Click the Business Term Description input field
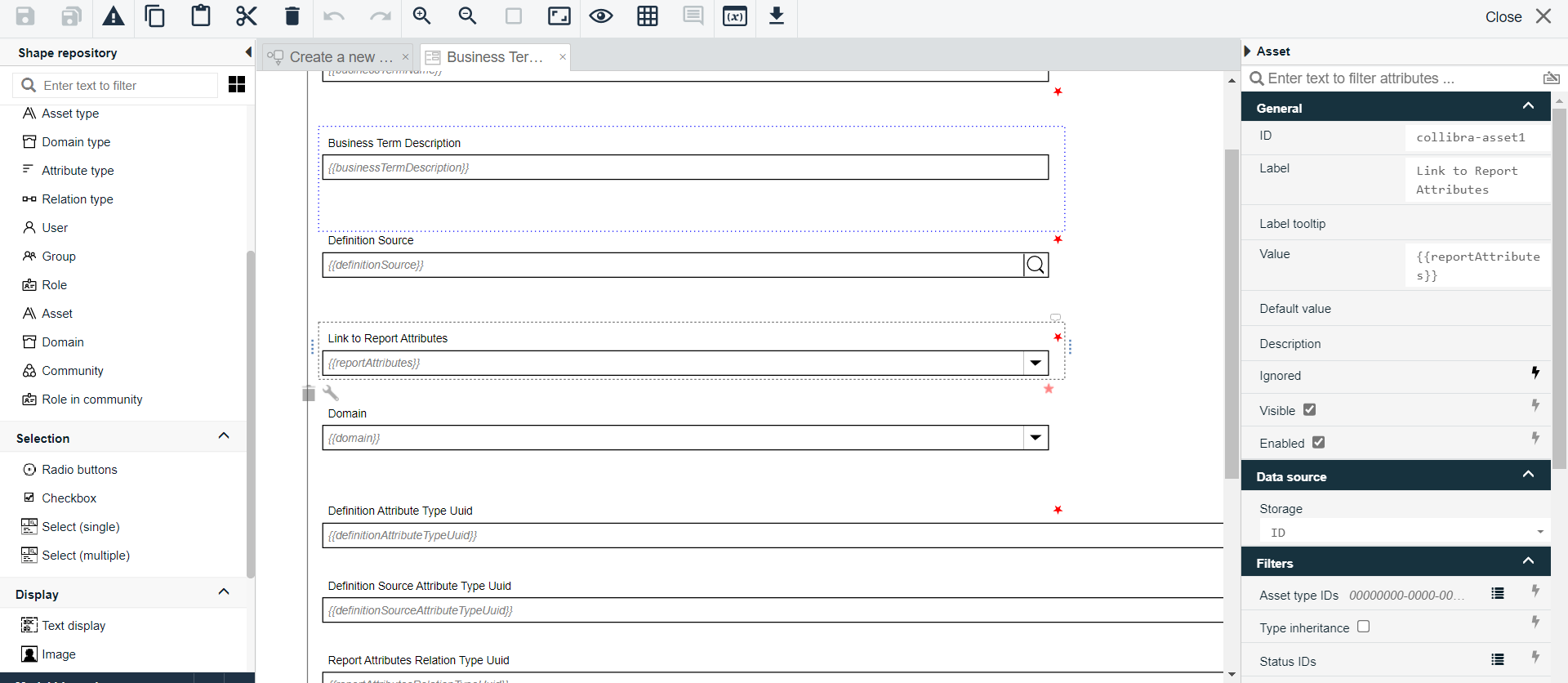The height and width of the screenshot is (683, 1568). pyautogui.click(x=685, y=167)
